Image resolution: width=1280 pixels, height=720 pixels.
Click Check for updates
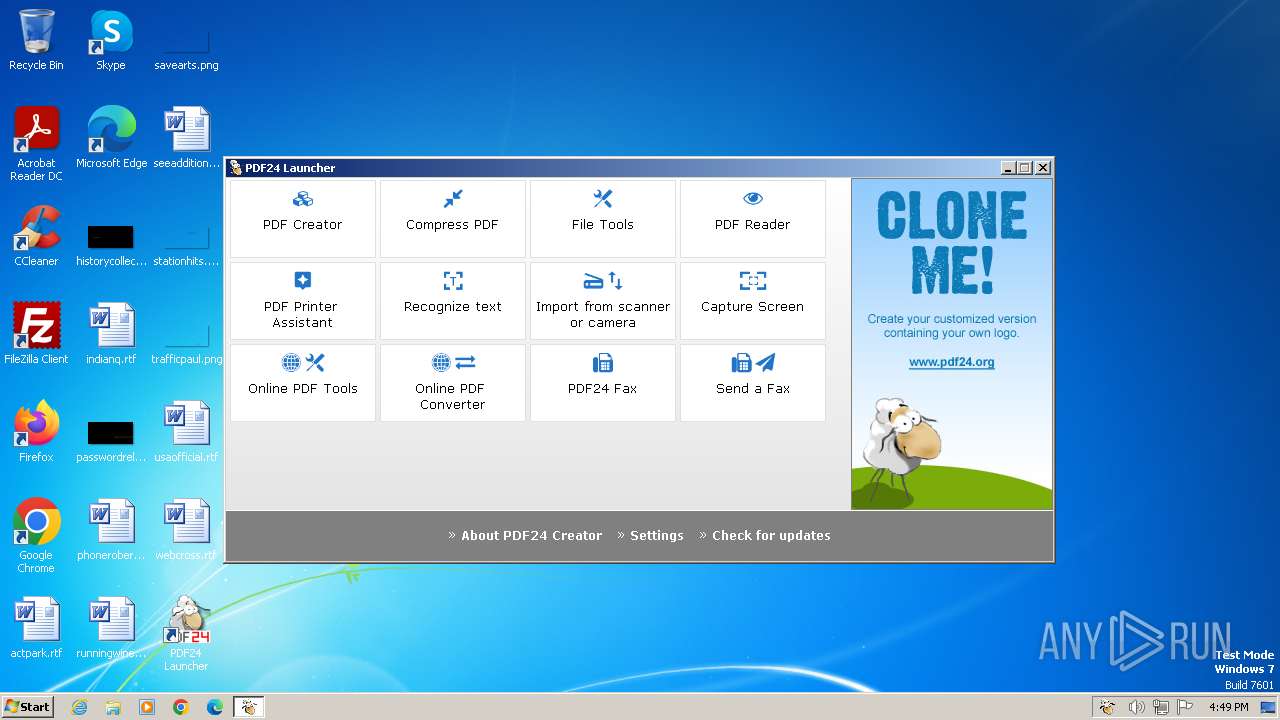[x=771, y=535]
